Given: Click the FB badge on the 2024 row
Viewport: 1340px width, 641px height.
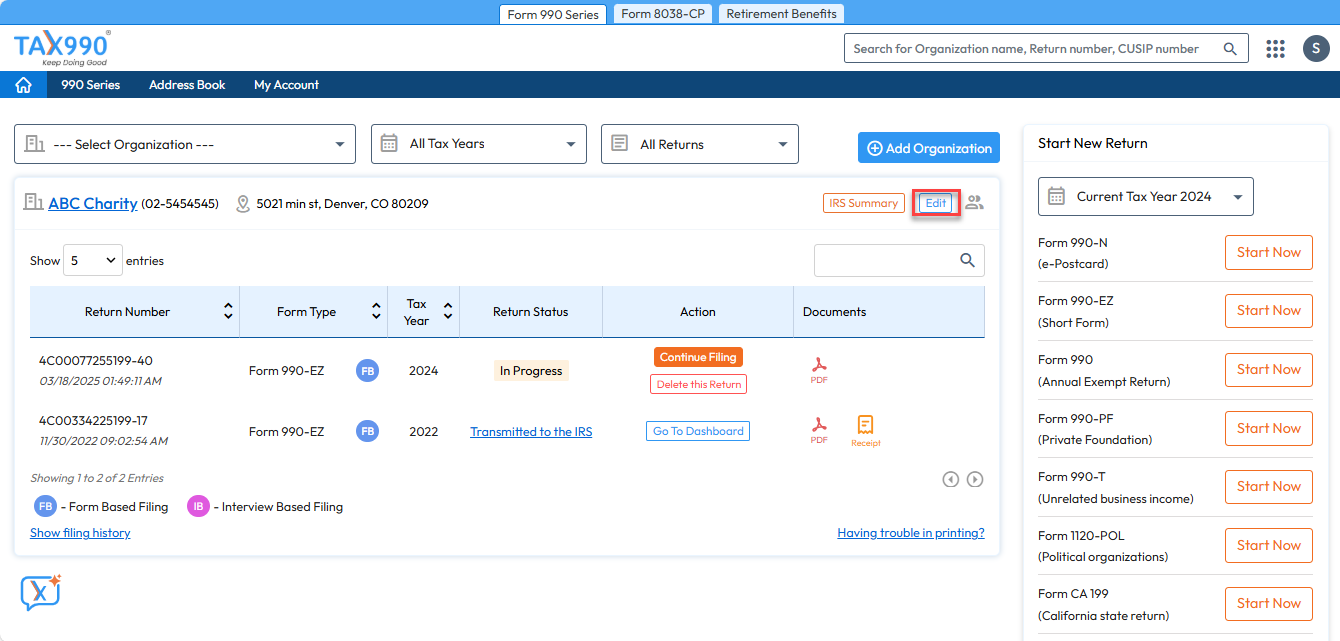Looking at the screenshot, I should [x=368, y=371].
